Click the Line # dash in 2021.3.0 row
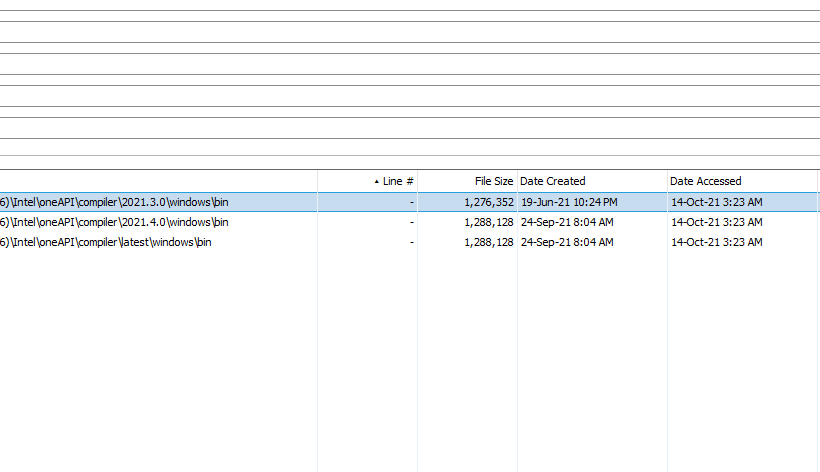The height and width of the screenshot is (472, 820). tap(411, 202)
